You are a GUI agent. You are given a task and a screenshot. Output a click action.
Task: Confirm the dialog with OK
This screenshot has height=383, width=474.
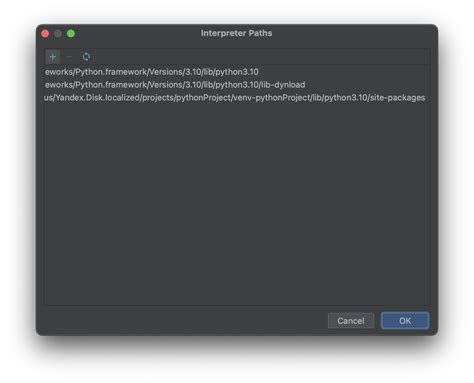405,321
